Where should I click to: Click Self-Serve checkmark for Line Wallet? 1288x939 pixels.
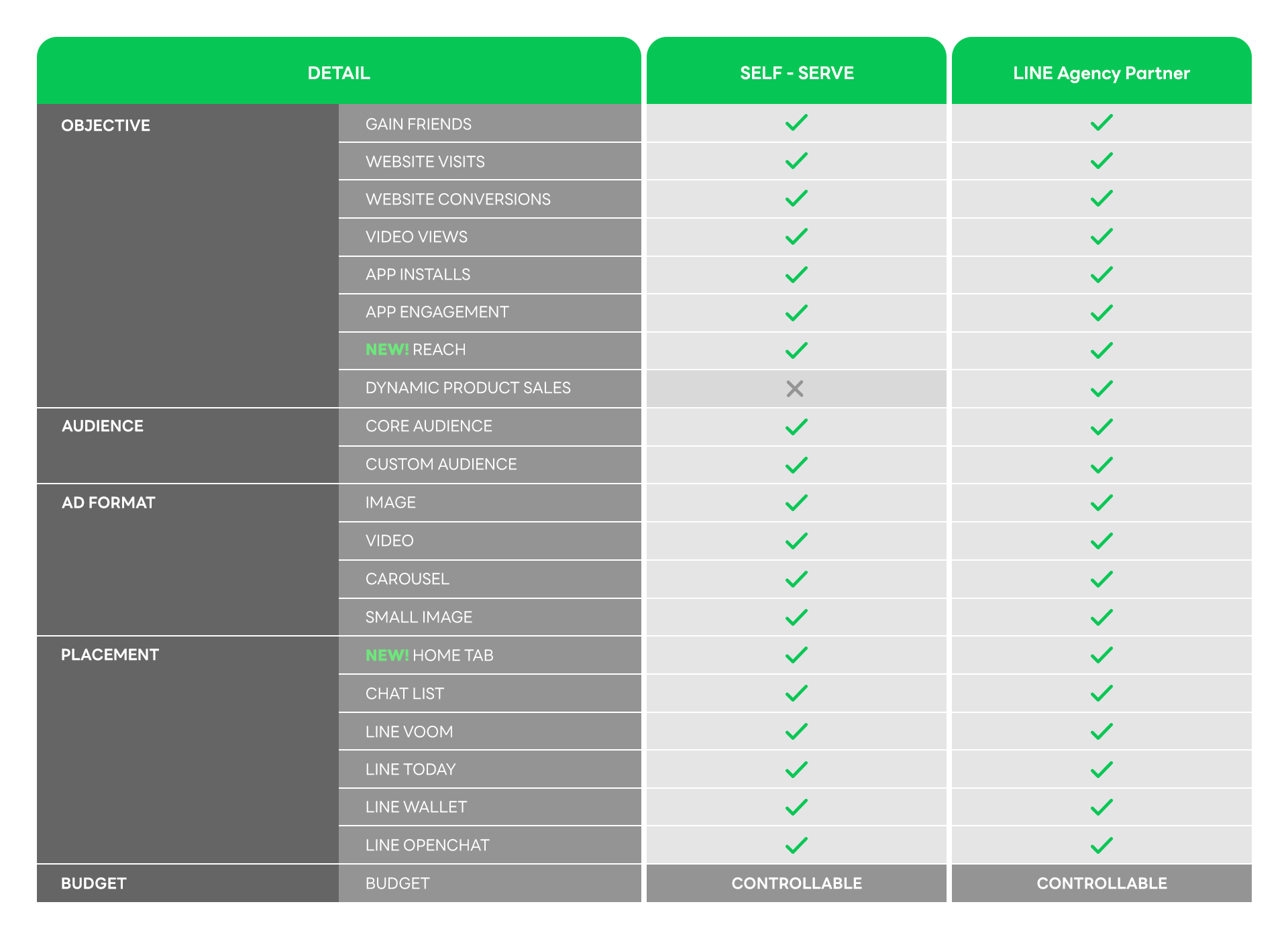(796, 807)
